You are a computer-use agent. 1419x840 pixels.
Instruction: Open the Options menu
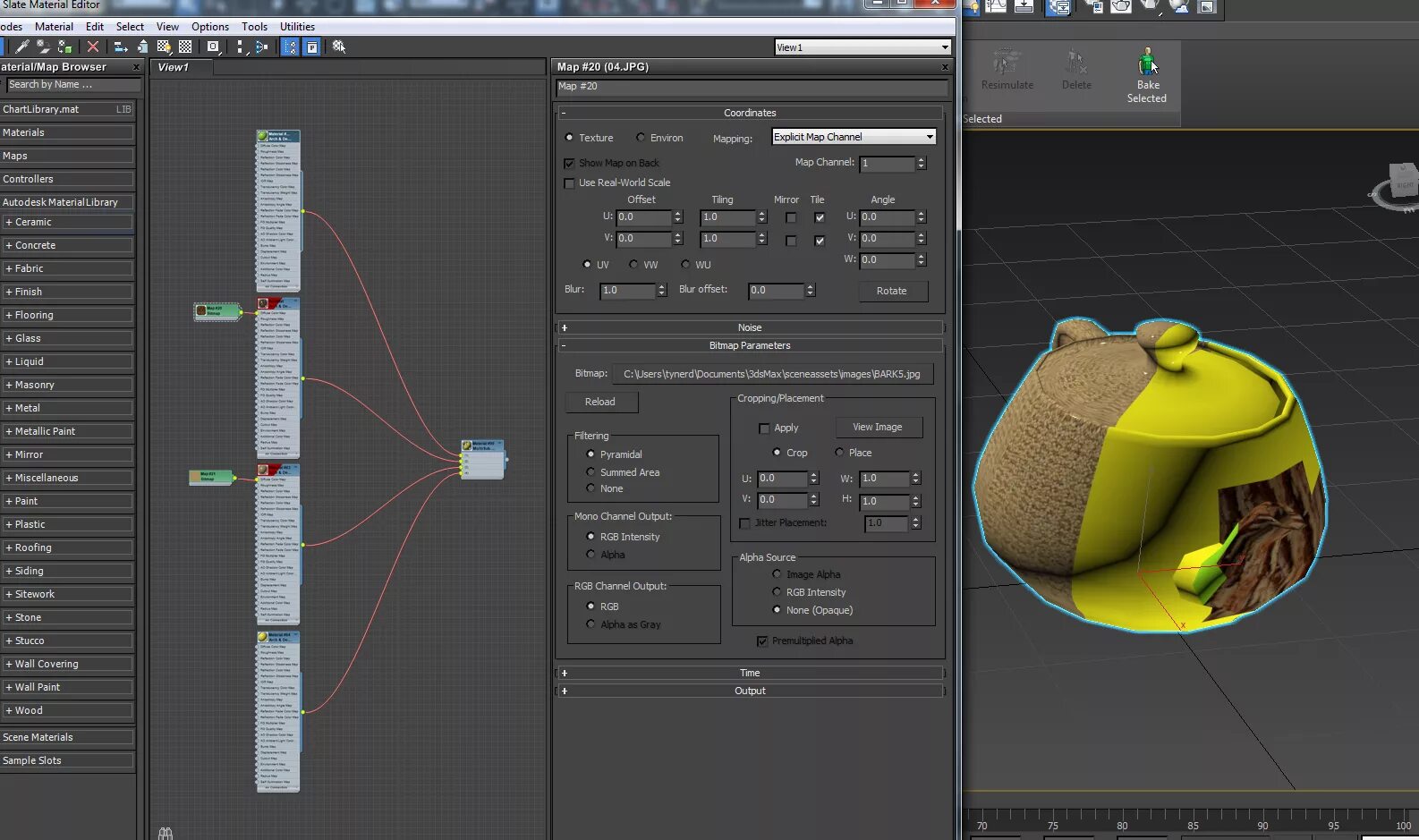pos(210,27)
